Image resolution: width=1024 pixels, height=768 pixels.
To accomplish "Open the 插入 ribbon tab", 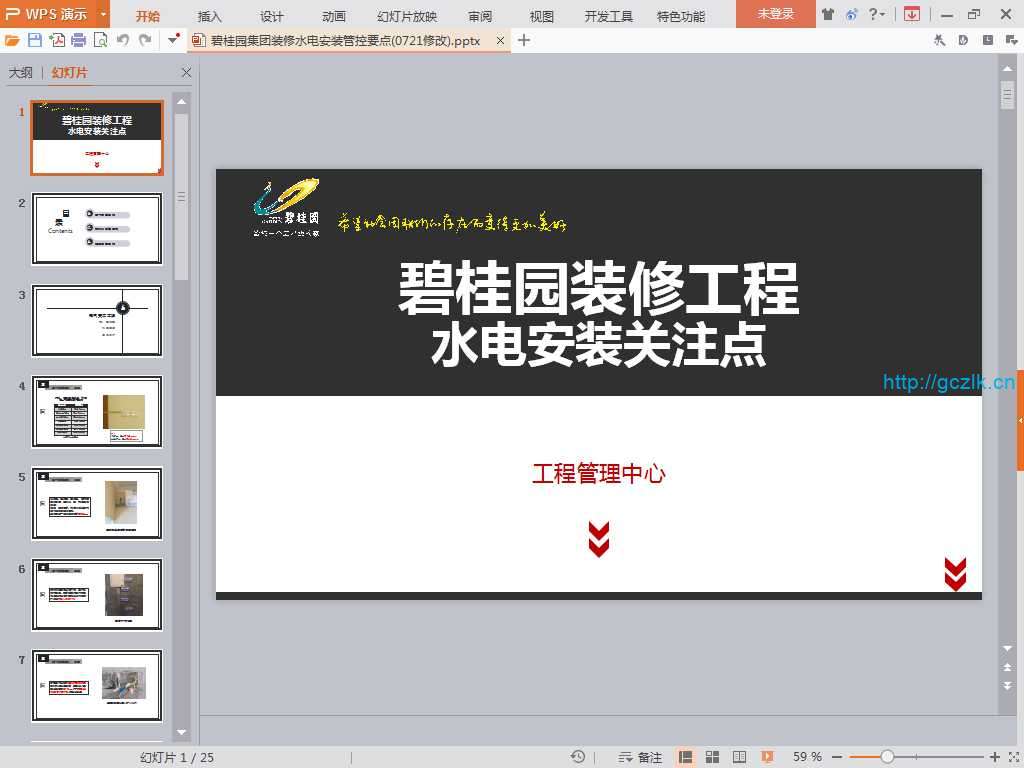I will click(x=210, y=16).
